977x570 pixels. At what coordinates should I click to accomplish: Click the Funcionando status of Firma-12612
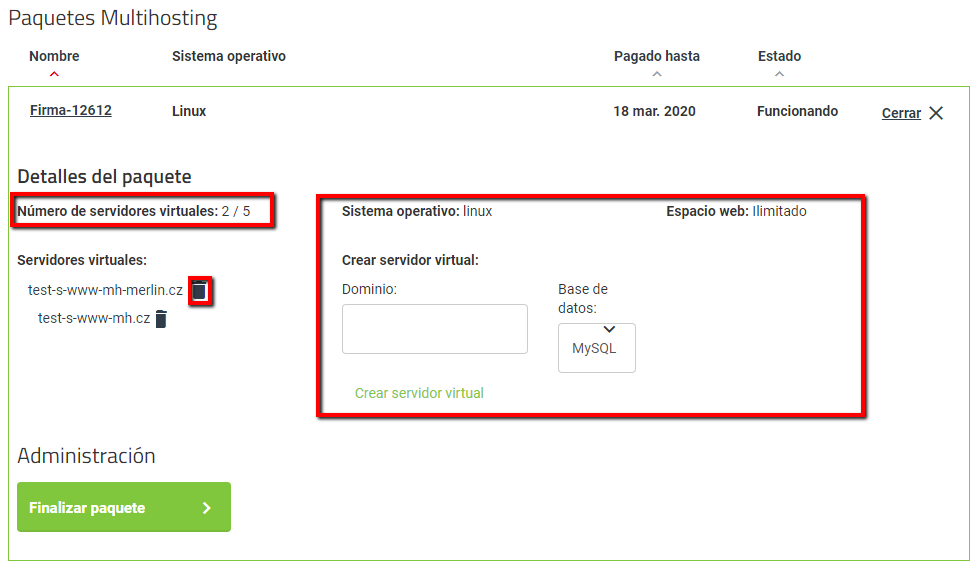797,111
